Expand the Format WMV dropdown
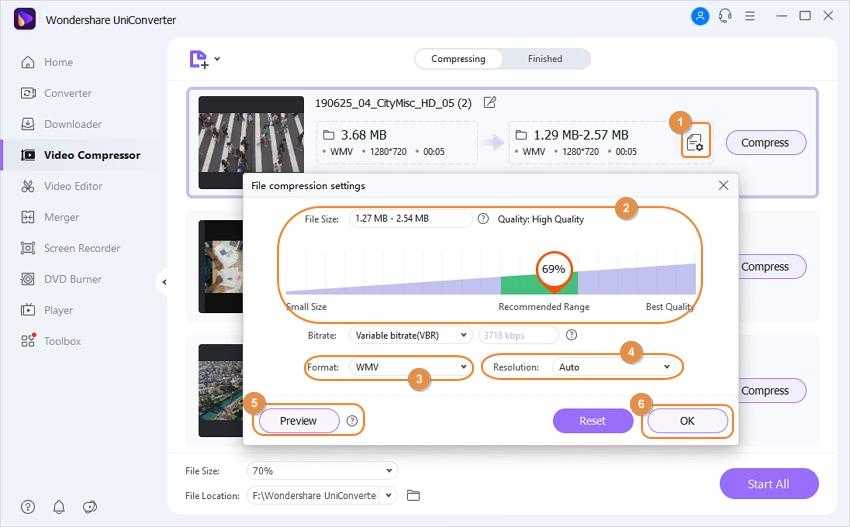 pos(410,367)
